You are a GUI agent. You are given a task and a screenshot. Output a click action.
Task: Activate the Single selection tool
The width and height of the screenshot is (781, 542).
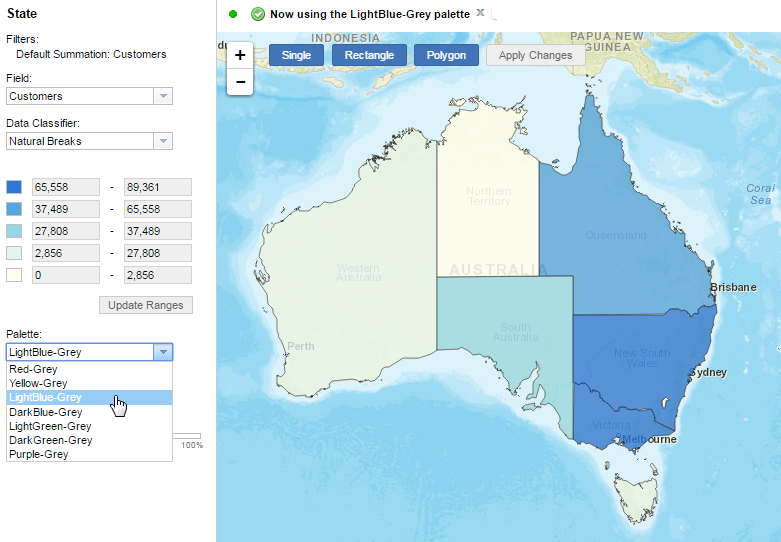(296, 55)
